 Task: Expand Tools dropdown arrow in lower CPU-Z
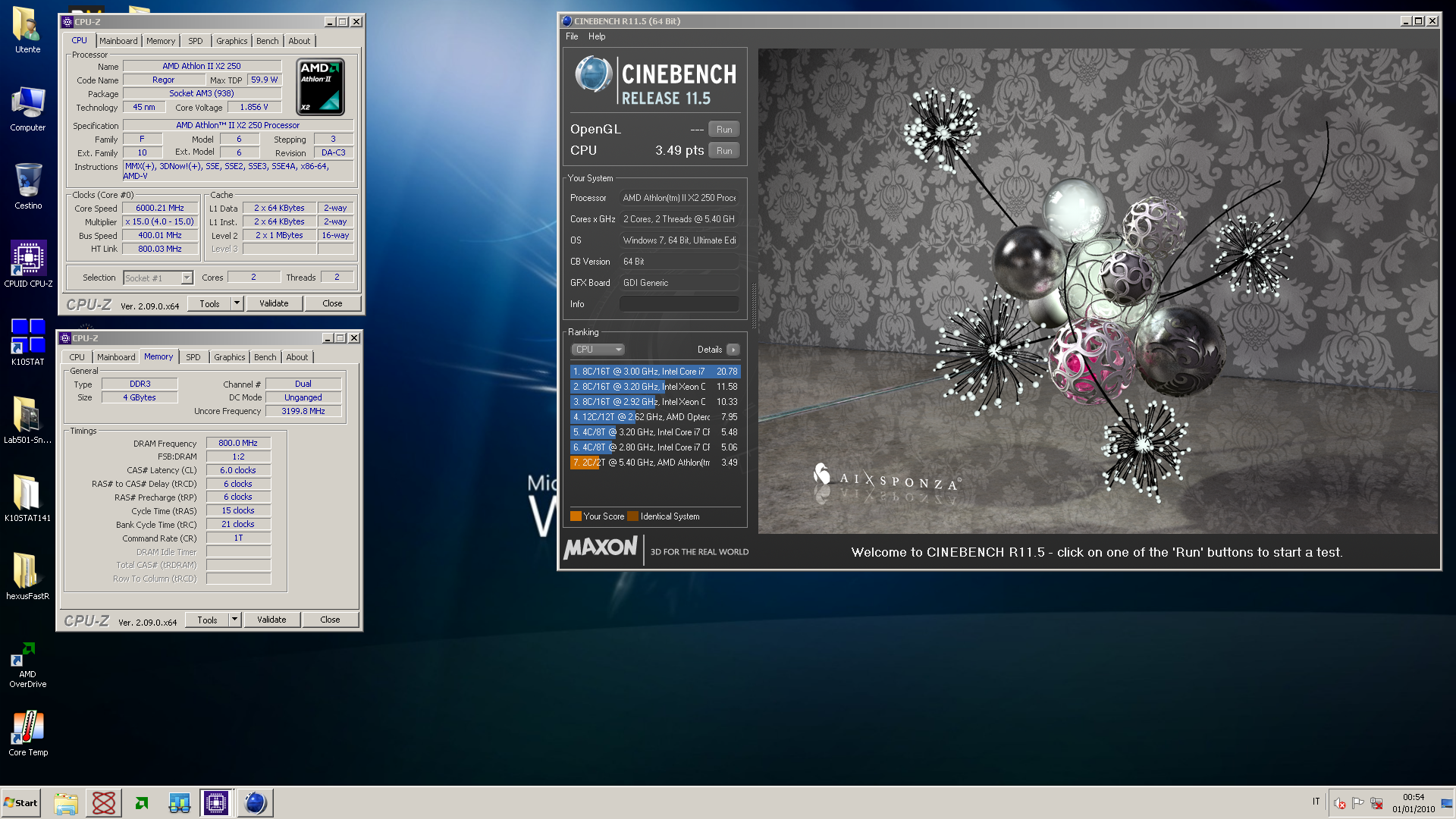(234, 620)
